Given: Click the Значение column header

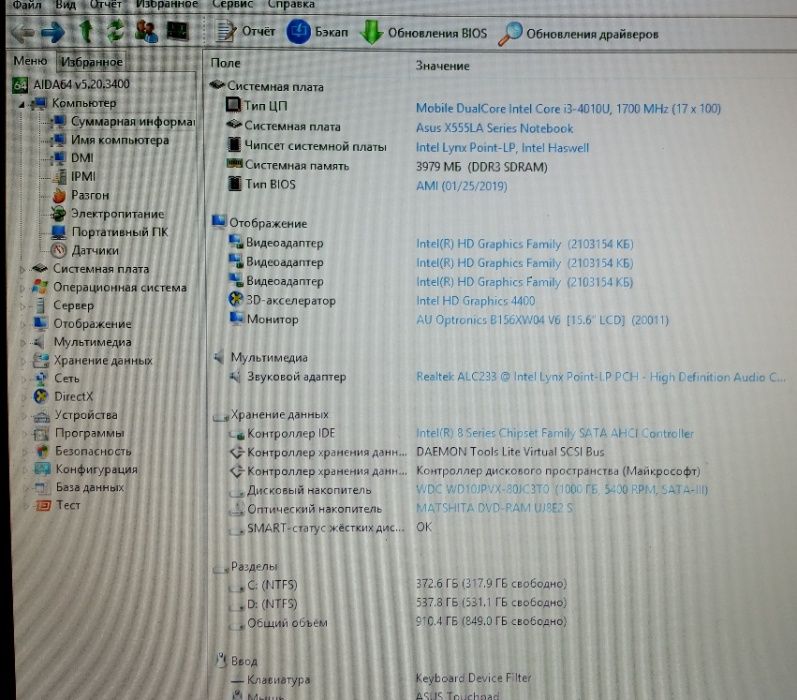Looking at the screenshot, I should coord(443,66).
